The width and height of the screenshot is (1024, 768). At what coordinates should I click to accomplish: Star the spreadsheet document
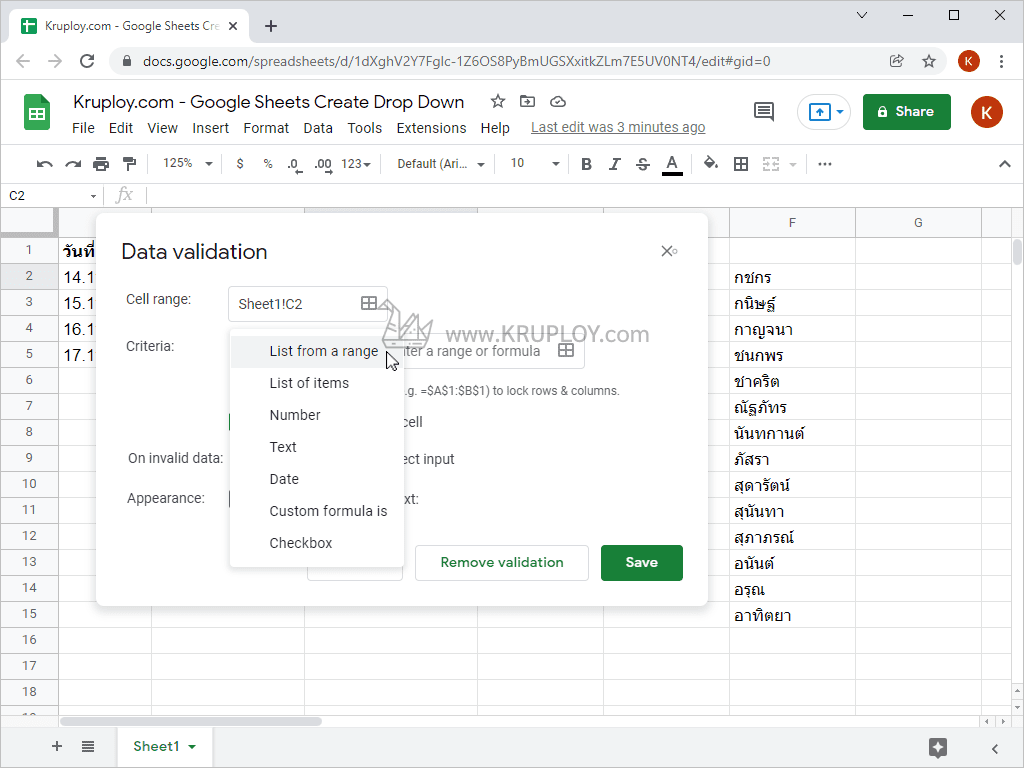pos(498,101)
